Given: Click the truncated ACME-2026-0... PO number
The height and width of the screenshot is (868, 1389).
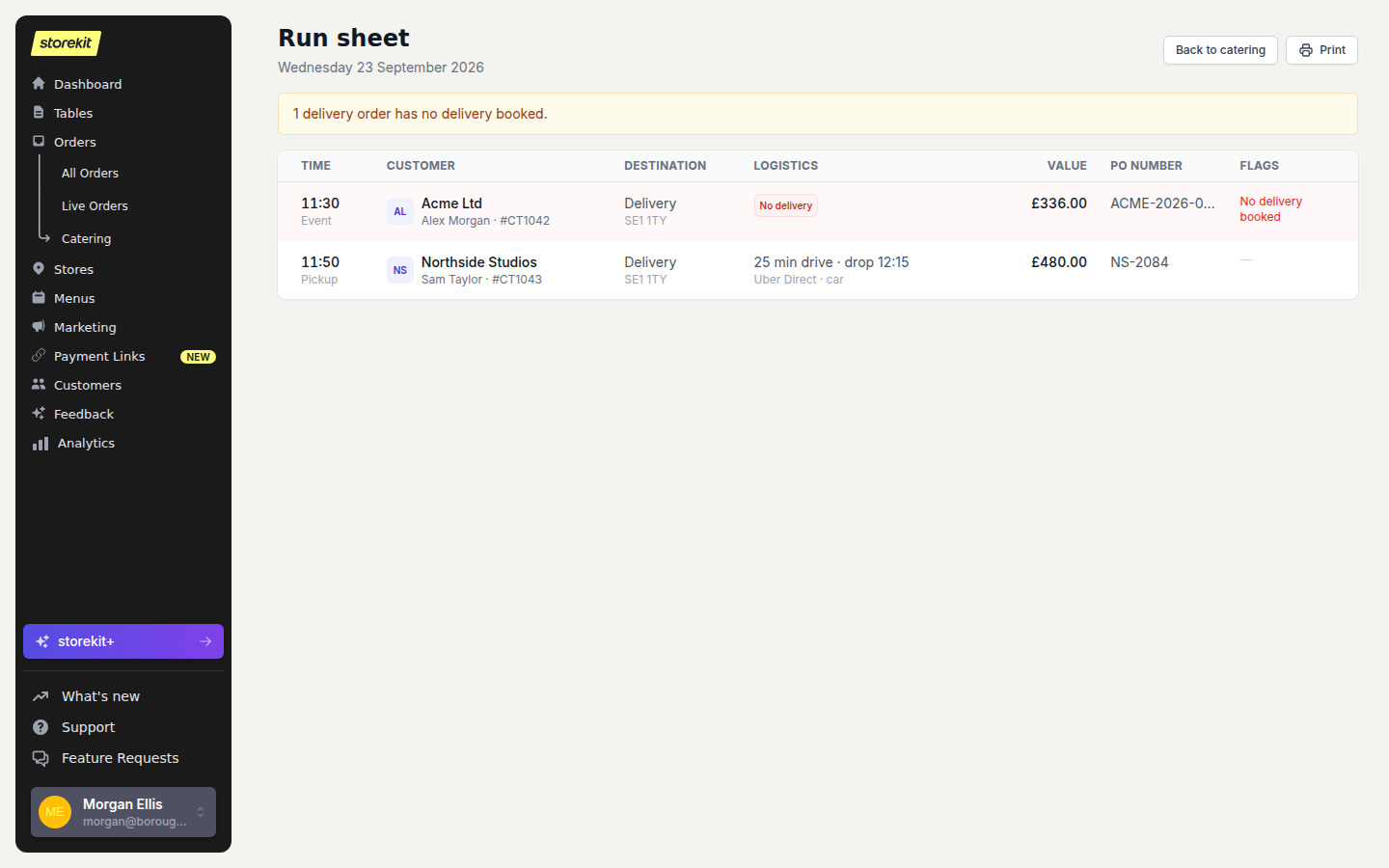Looking at the screenshot, I should pos(1162,203).
